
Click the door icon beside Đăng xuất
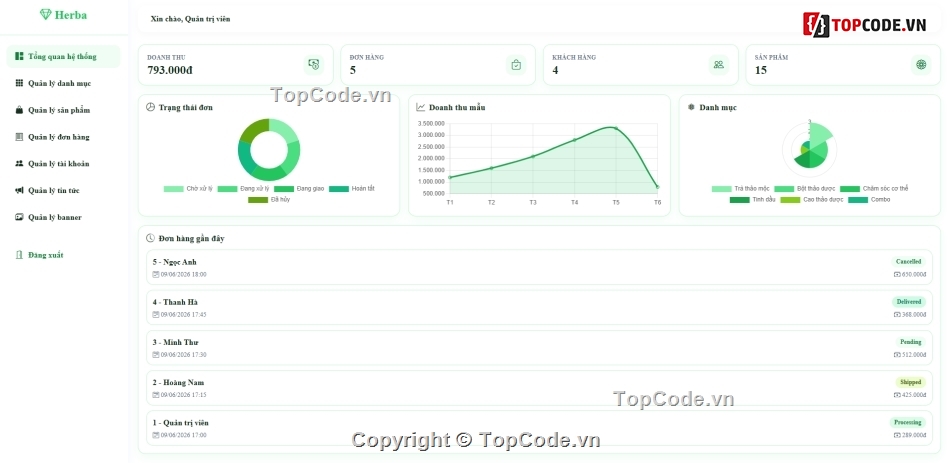click(19, 255)
